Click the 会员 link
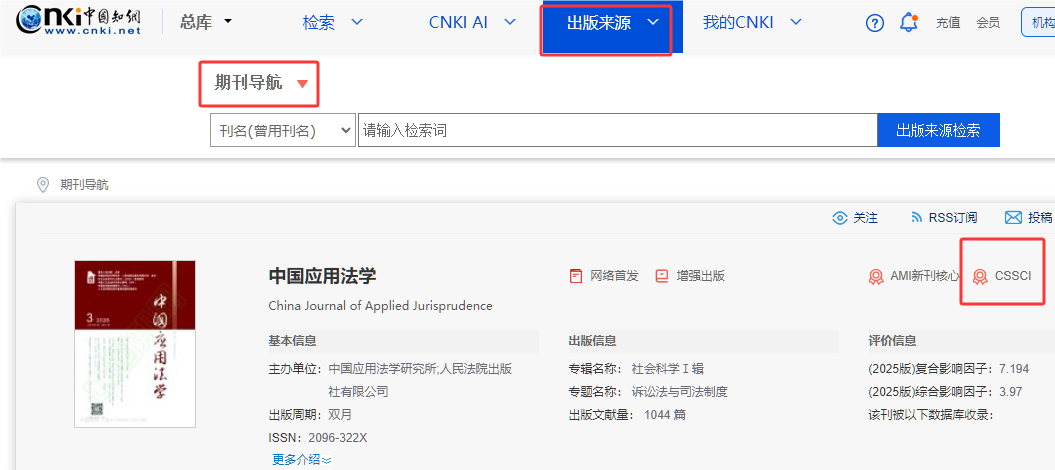Viewport: 1055px width, 470px height. (x=988, y=23)
